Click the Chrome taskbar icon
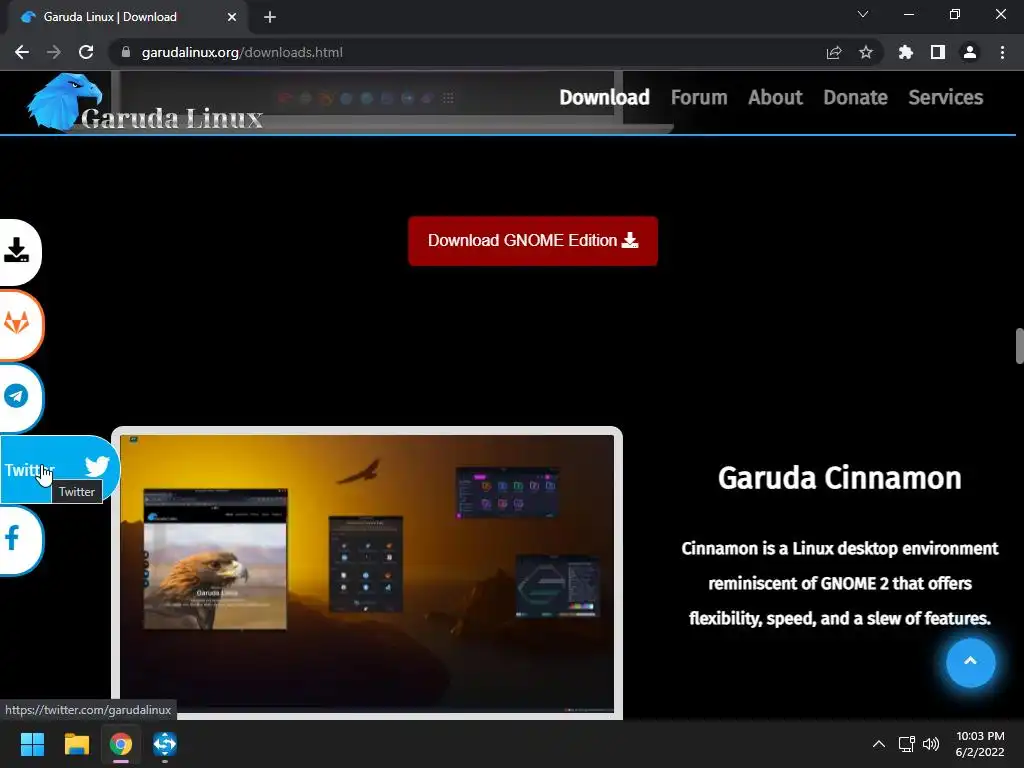This screenshot has height=768, width=1024. point(121,744)
